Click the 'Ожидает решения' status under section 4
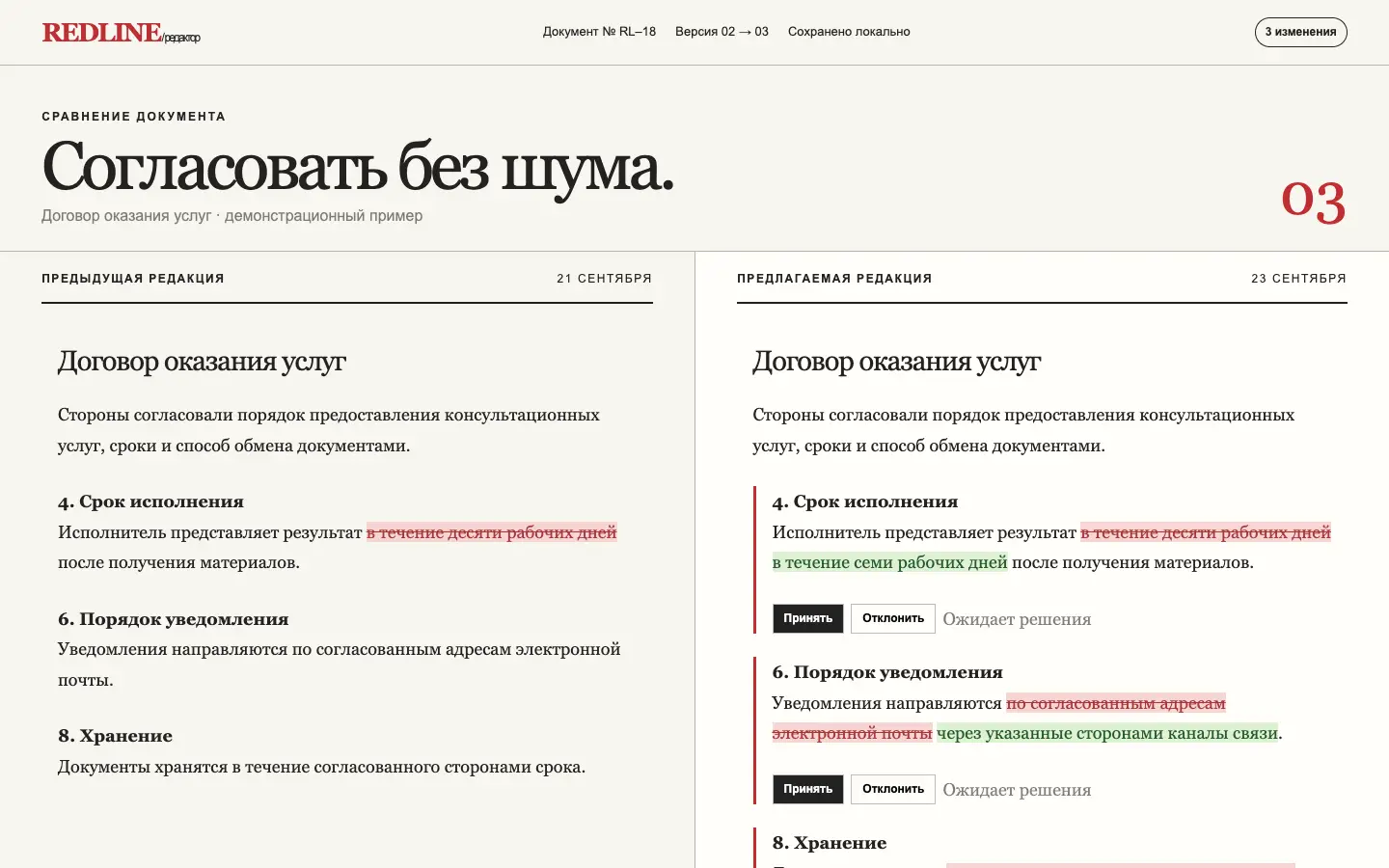Screen dimensions: 1389x868 (1017, 619)
